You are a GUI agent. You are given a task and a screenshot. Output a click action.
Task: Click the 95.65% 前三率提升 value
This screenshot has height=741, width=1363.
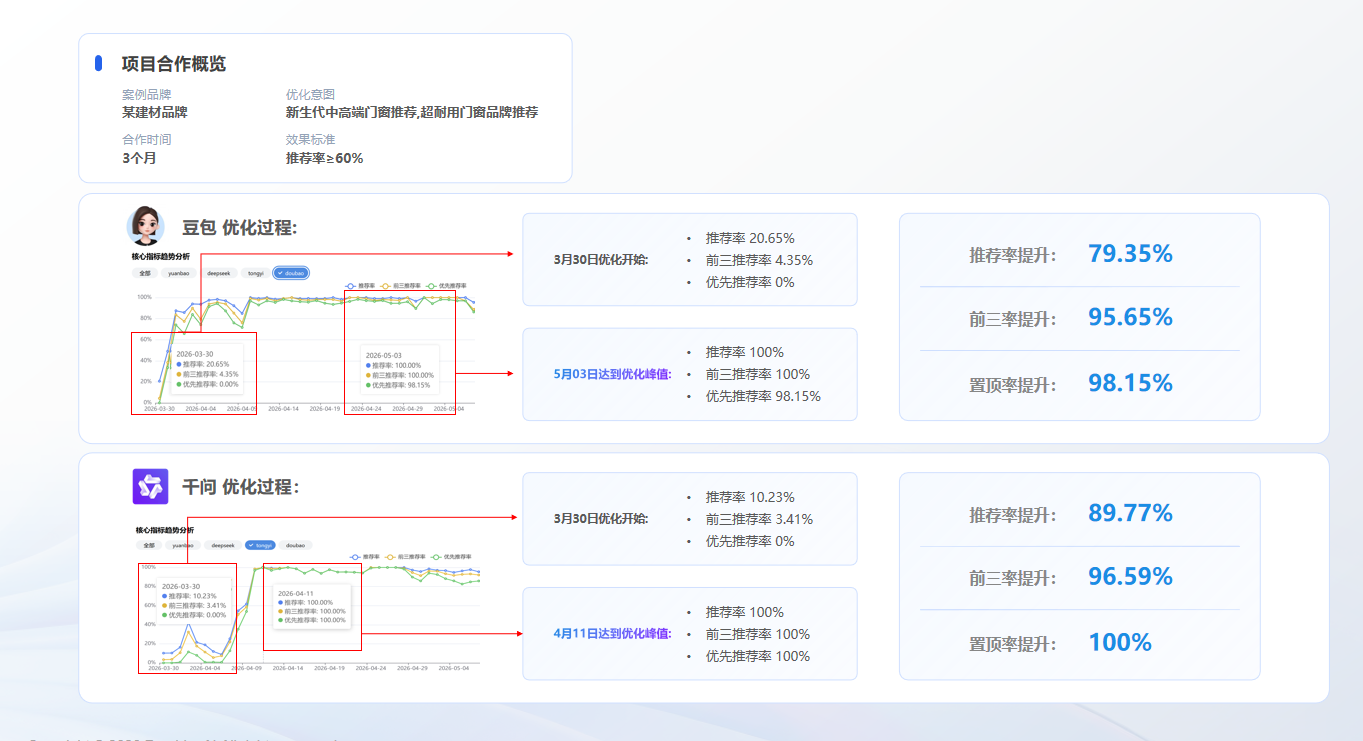point(1130,317)
